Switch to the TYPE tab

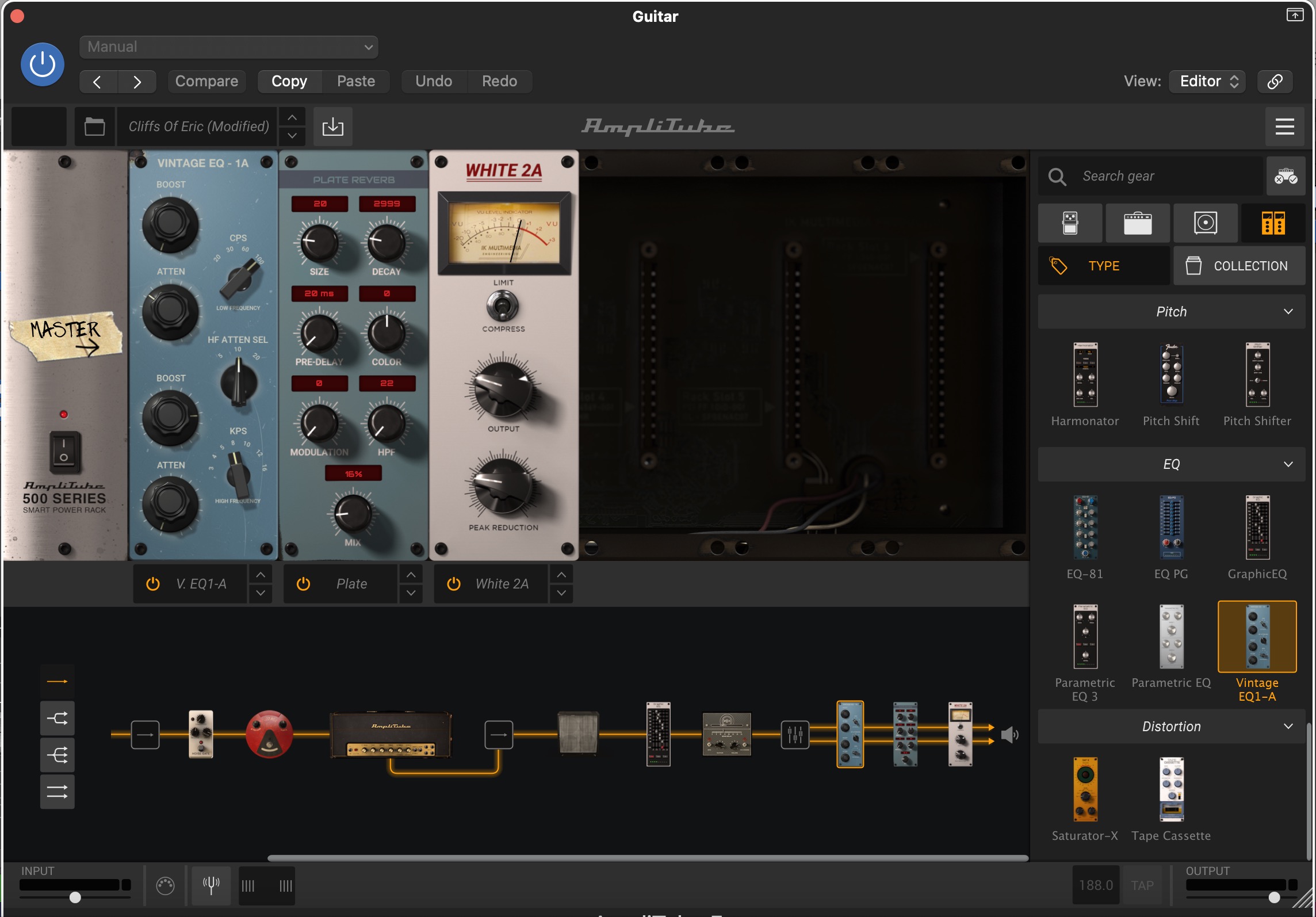(1104, 266)
